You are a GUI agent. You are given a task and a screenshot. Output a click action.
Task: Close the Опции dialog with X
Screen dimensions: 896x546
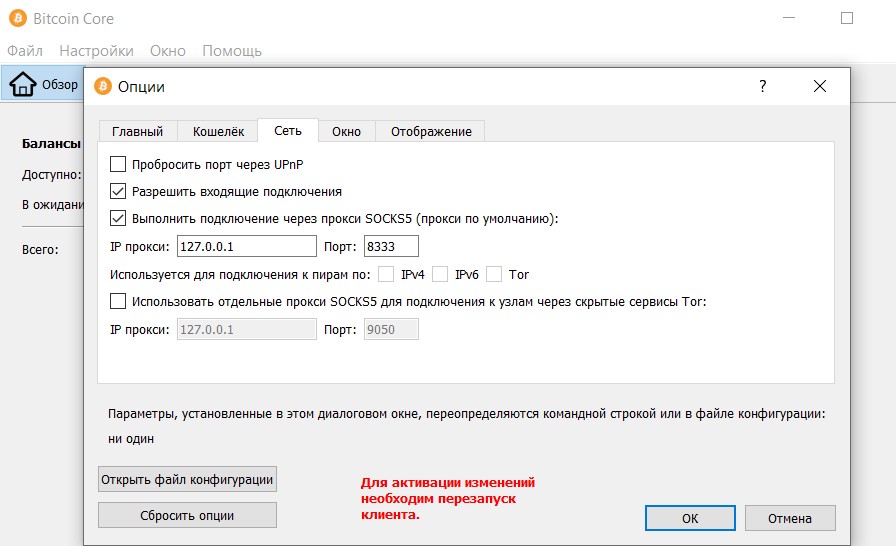click(x=819, y=86)
